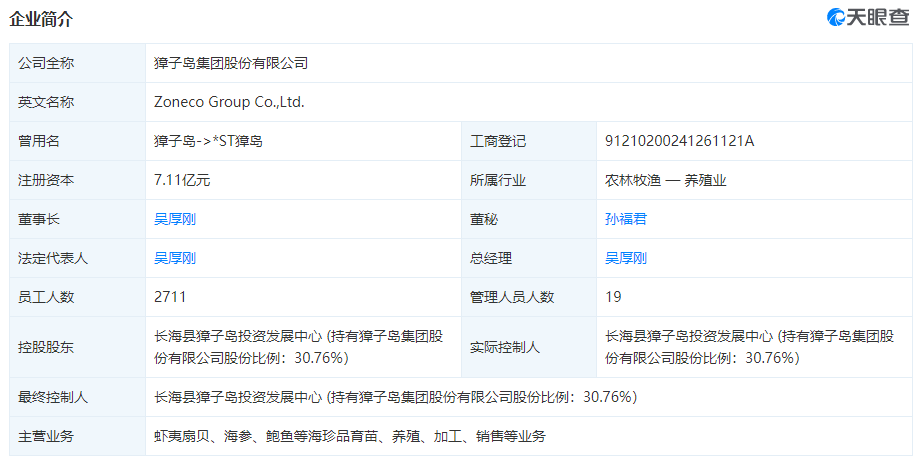Select industry value 农林牧渔 — 养殖业
Screen dimensions: 923x467
click(x=666, y=180)
